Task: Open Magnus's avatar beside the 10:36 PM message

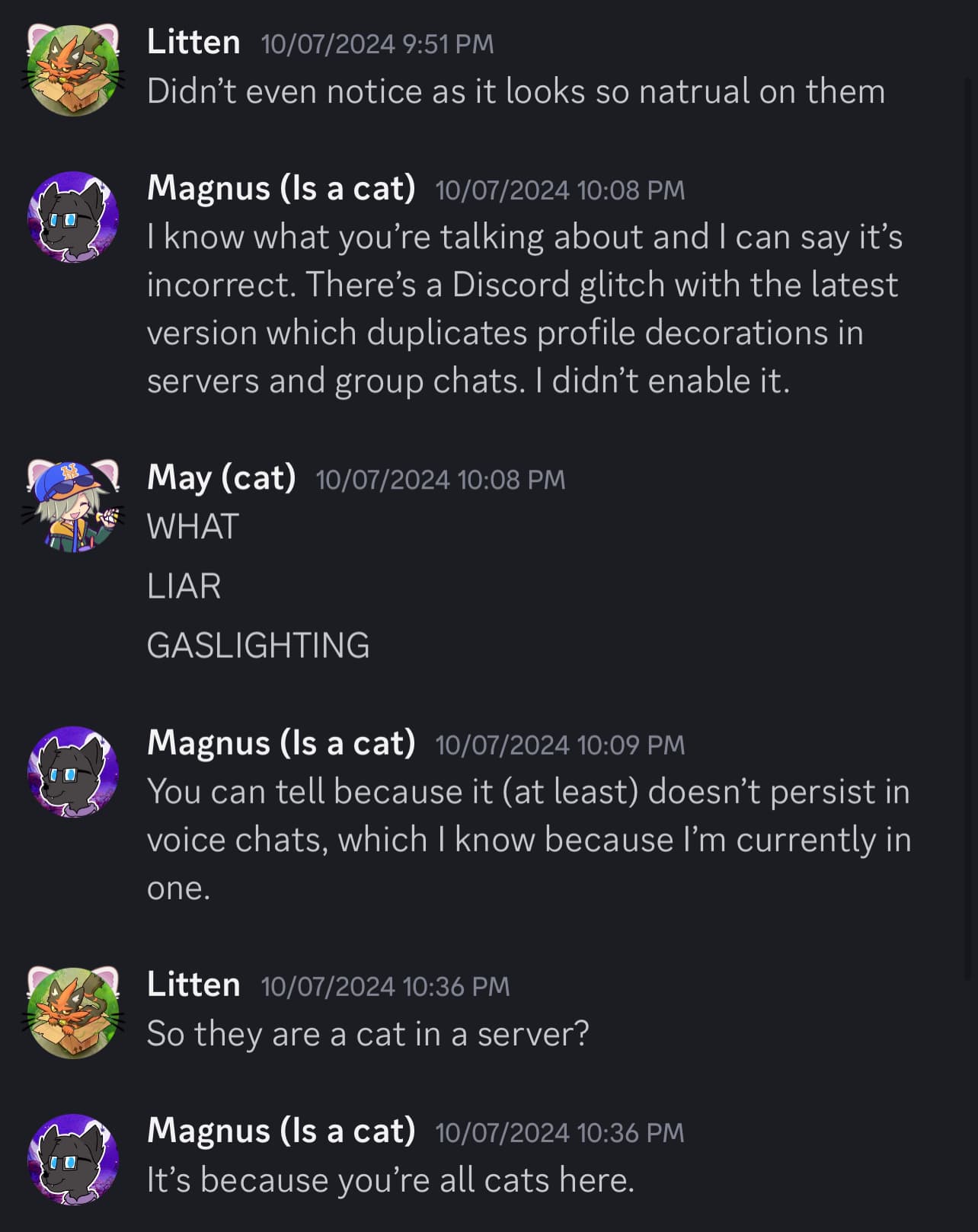Action: click(73, 1159)
